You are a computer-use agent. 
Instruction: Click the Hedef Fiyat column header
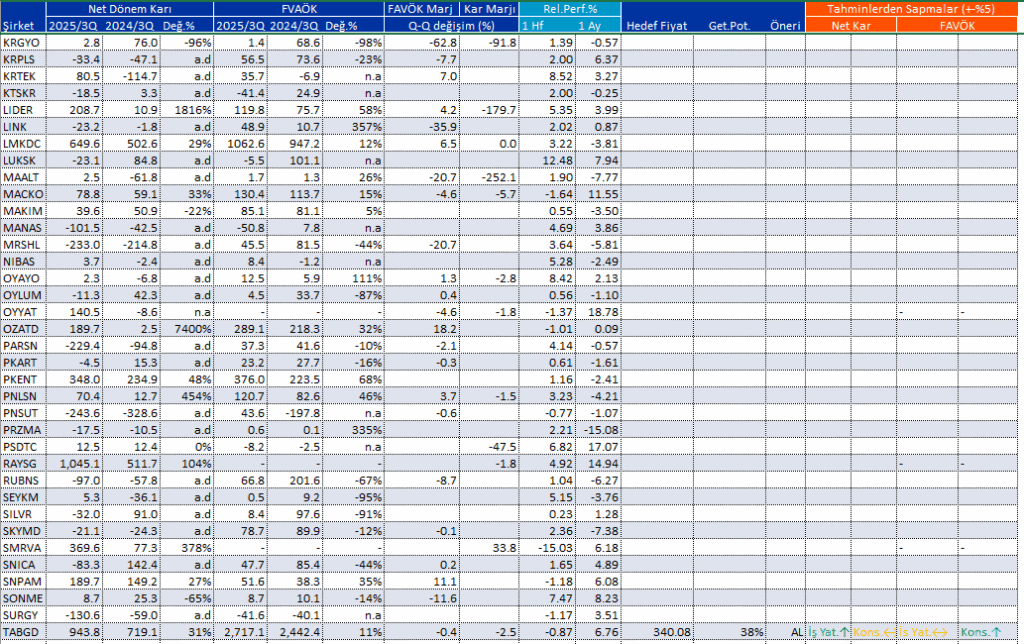point(657,25)
